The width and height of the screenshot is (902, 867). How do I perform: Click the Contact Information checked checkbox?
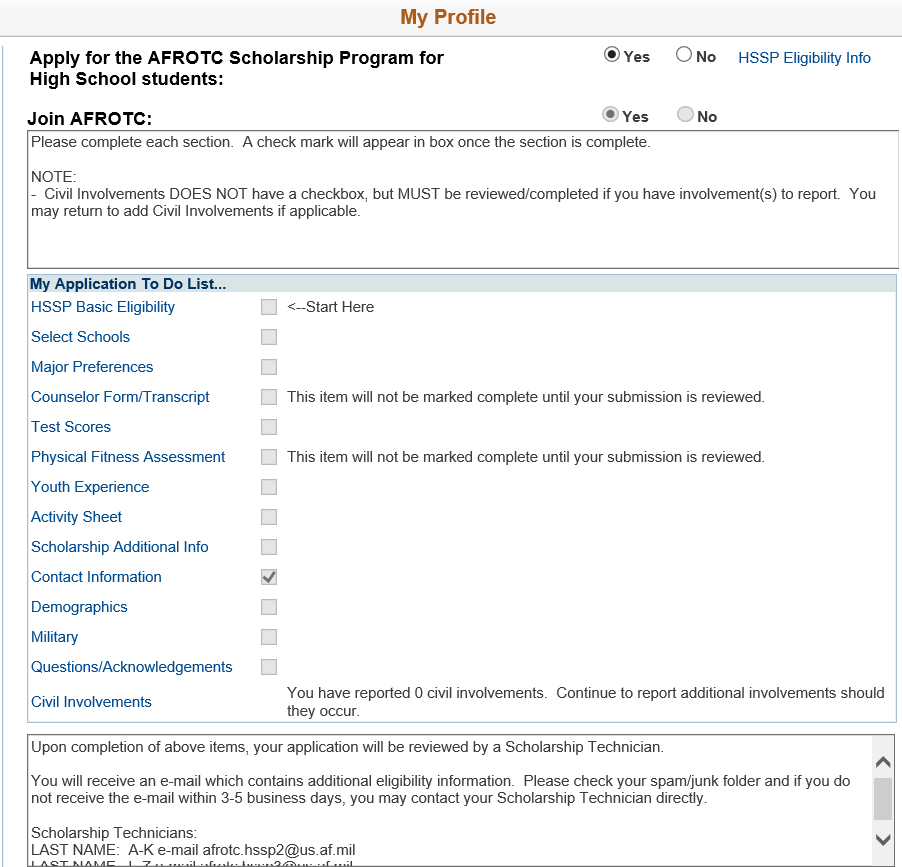pyautogui.click(x=269, y=577)
